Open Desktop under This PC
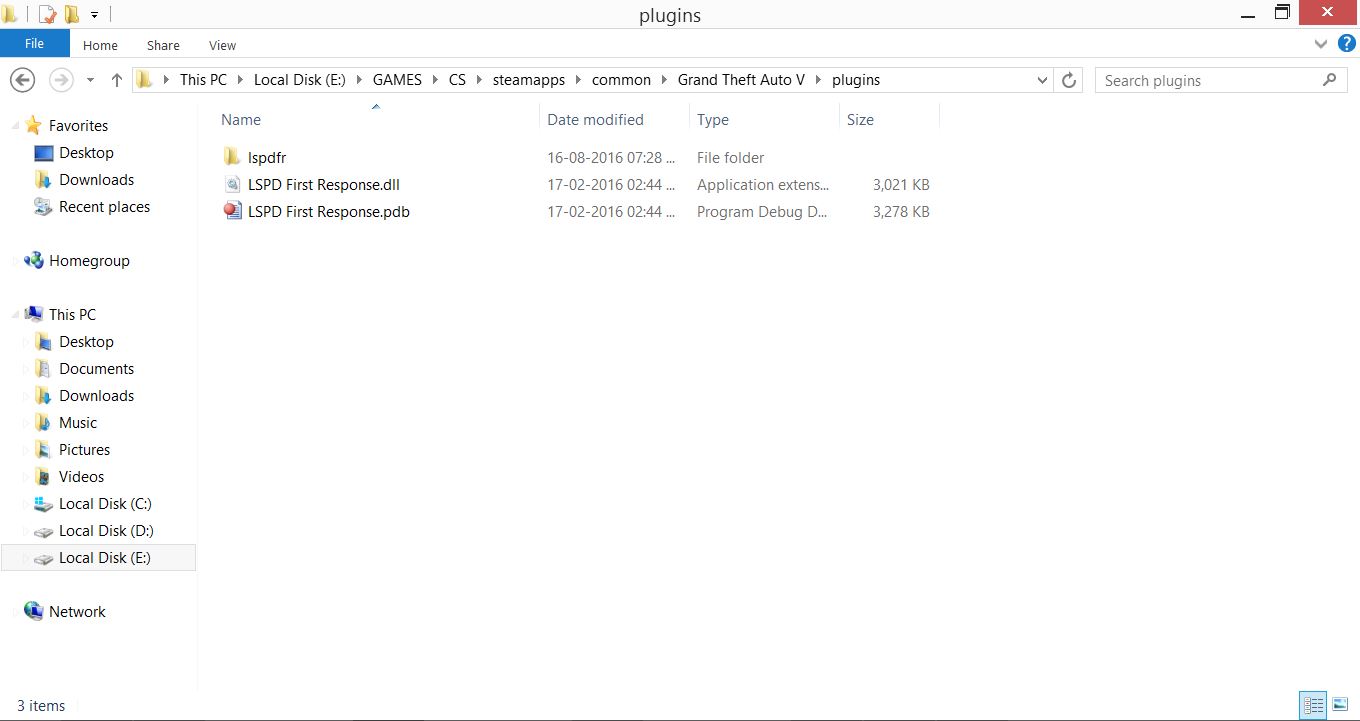1360x721 pixels. (x=86, y=342)
